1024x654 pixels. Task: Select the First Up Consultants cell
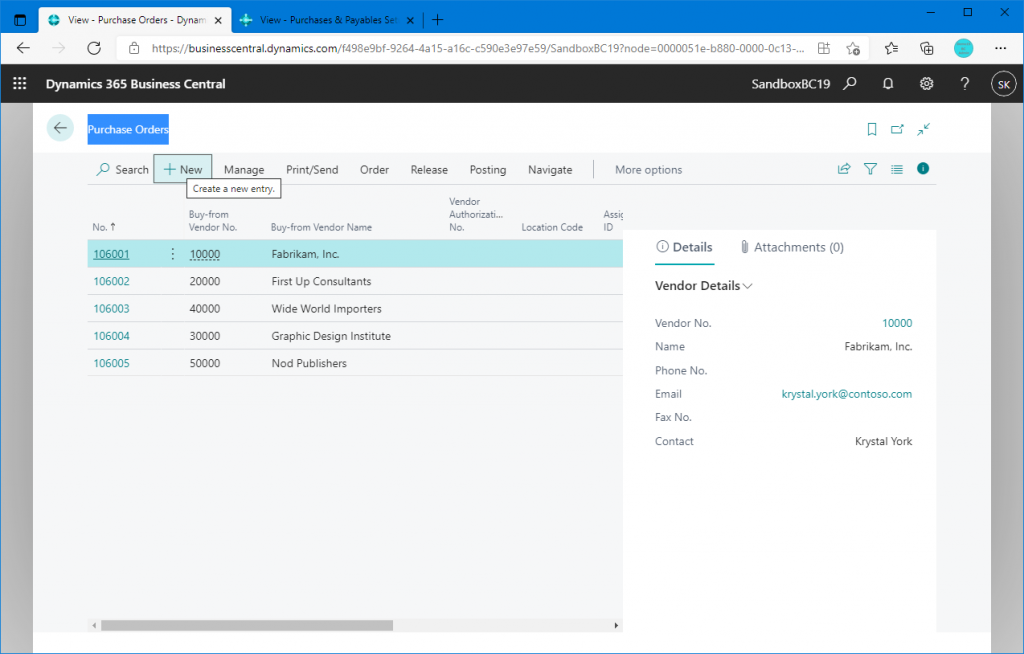pyautogui.click(x=321, y=282)
